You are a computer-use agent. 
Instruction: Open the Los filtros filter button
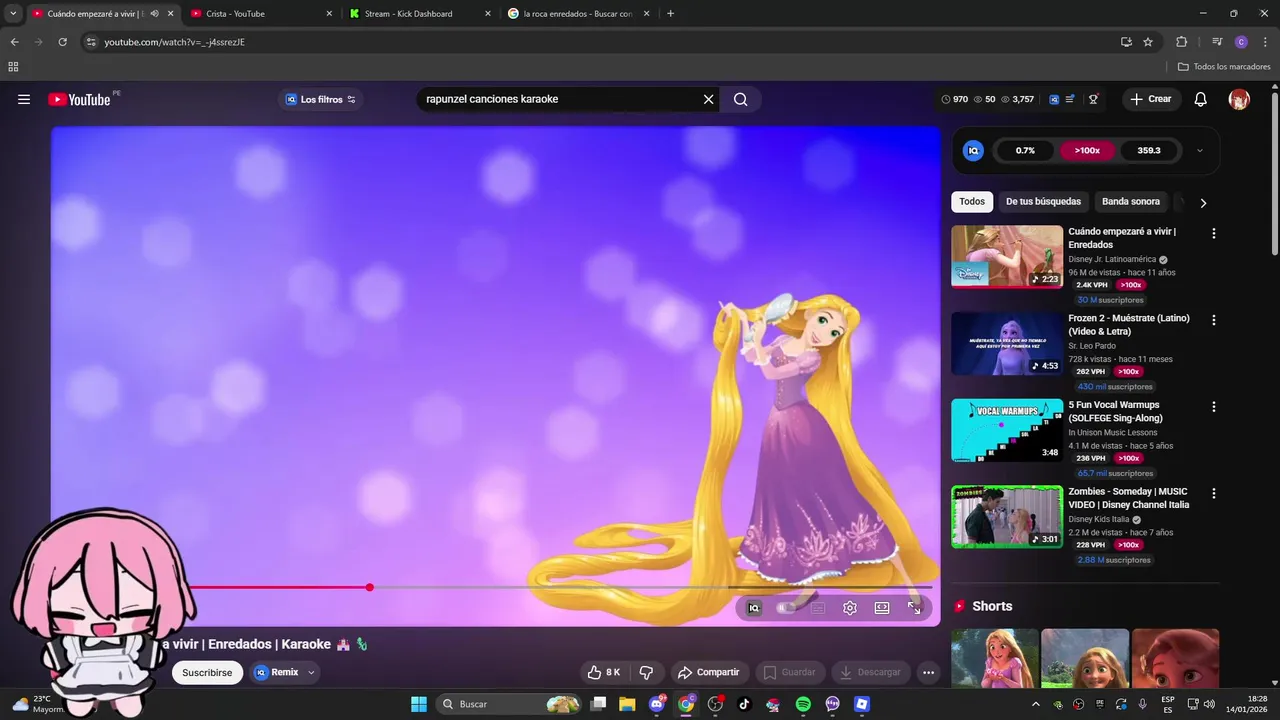pos(321,99)
